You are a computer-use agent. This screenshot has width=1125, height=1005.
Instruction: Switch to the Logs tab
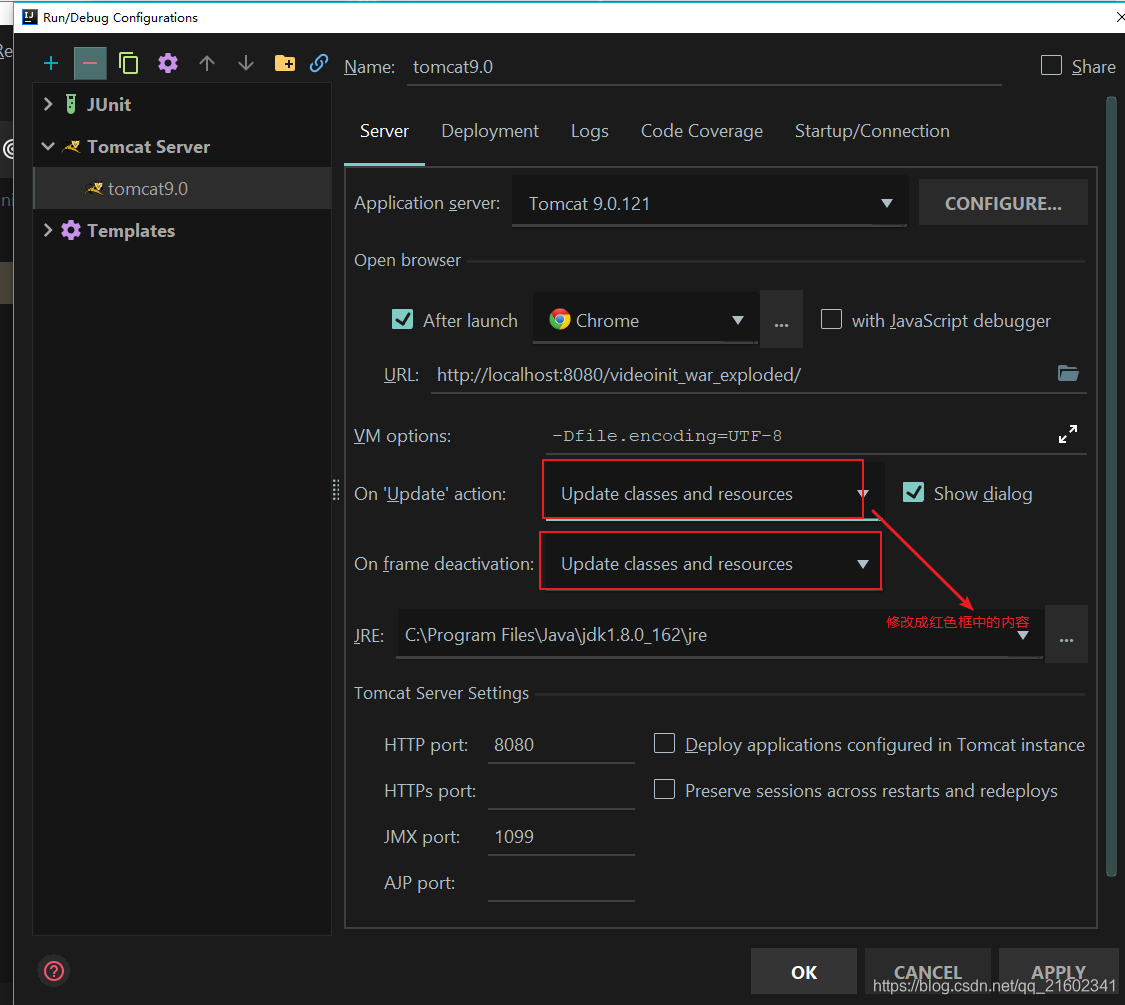coord(590,131)
